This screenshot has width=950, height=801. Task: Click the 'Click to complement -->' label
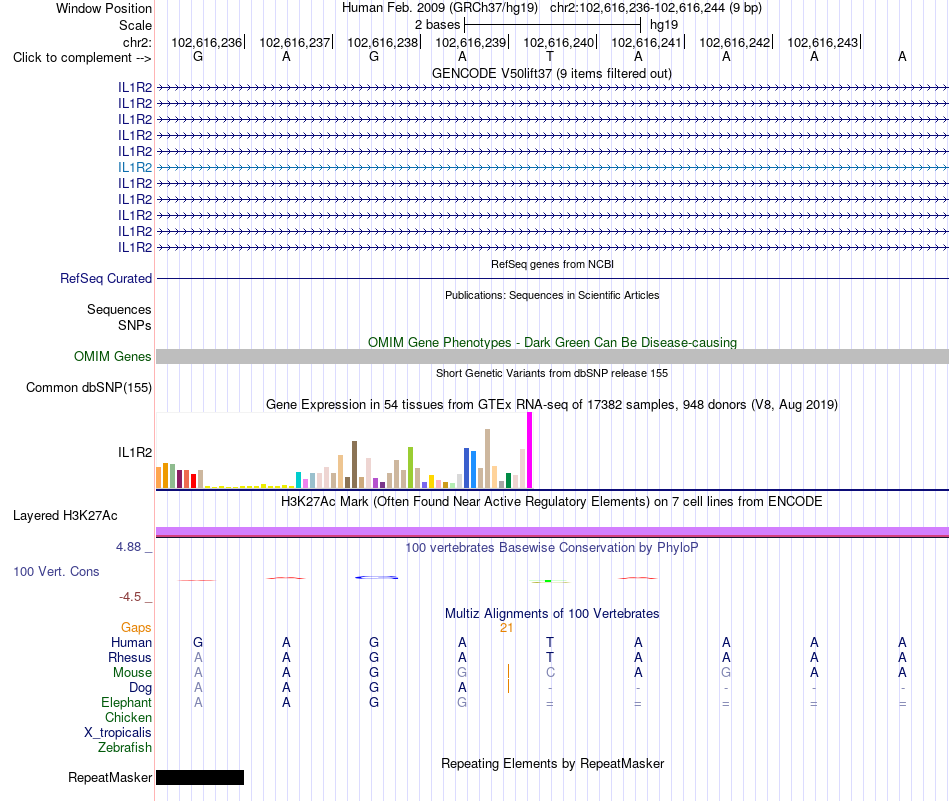(82, 58)
